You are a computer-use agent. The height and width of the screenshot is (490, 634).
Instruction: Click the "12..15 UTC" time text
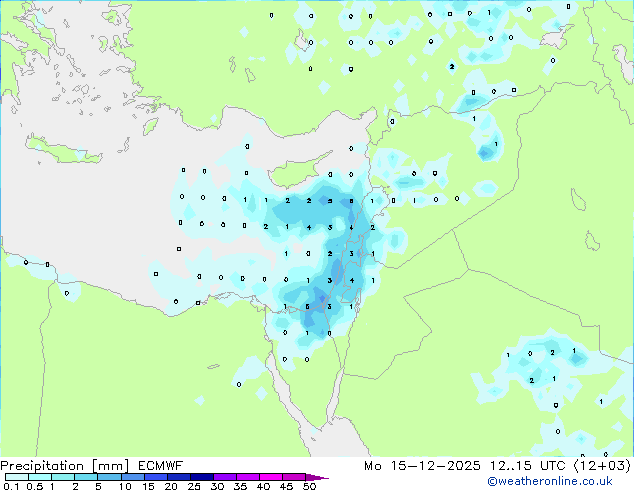528,466
